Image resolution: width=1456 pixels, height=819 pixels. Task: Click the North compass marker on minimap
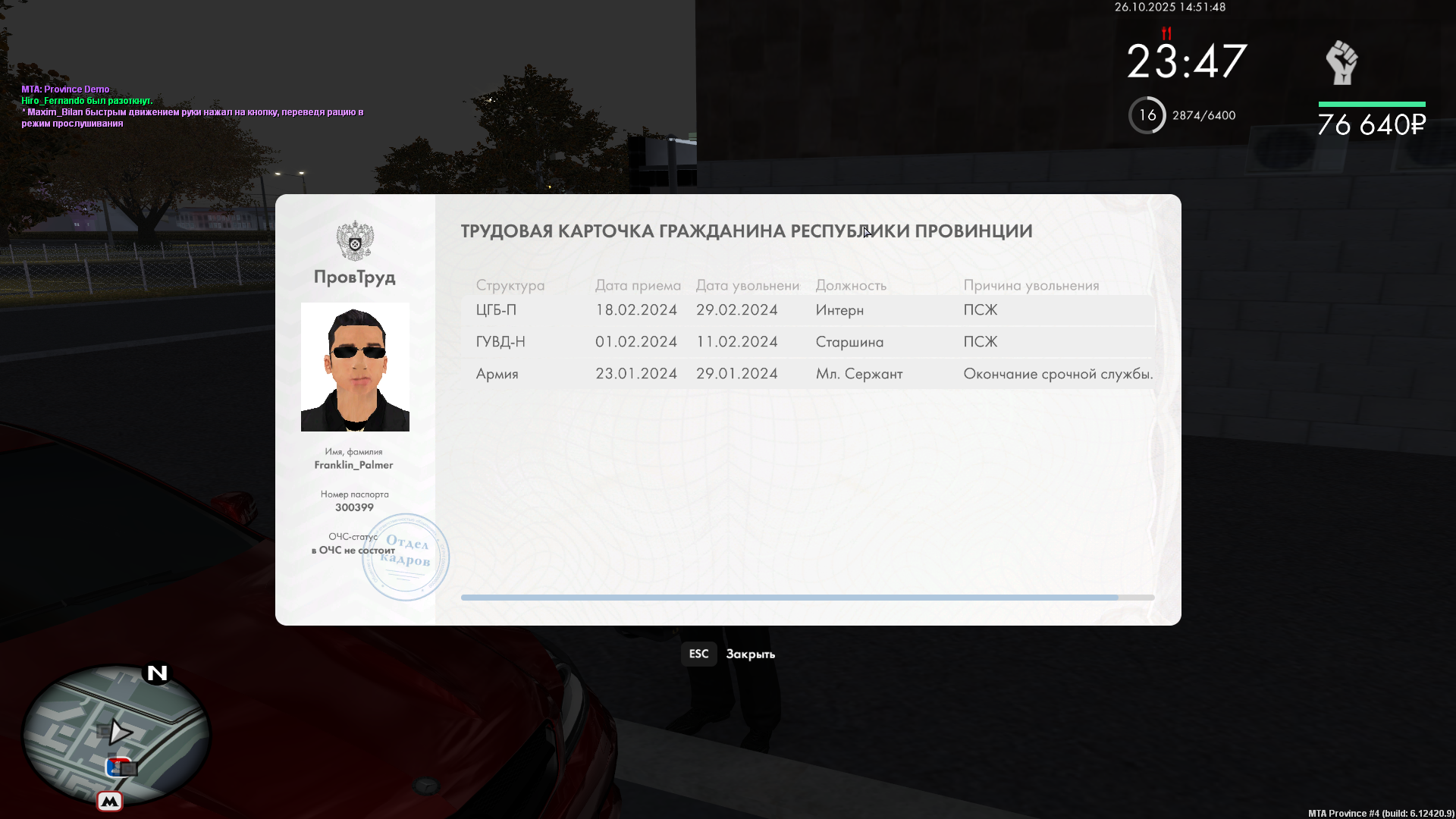pyautogui.click(x=157, y=673)
